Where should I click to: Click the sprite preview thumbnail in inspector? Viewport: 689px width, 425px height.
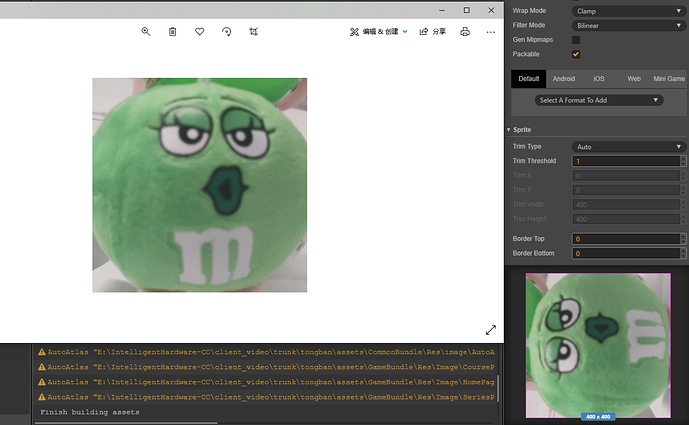pos(598,345)
